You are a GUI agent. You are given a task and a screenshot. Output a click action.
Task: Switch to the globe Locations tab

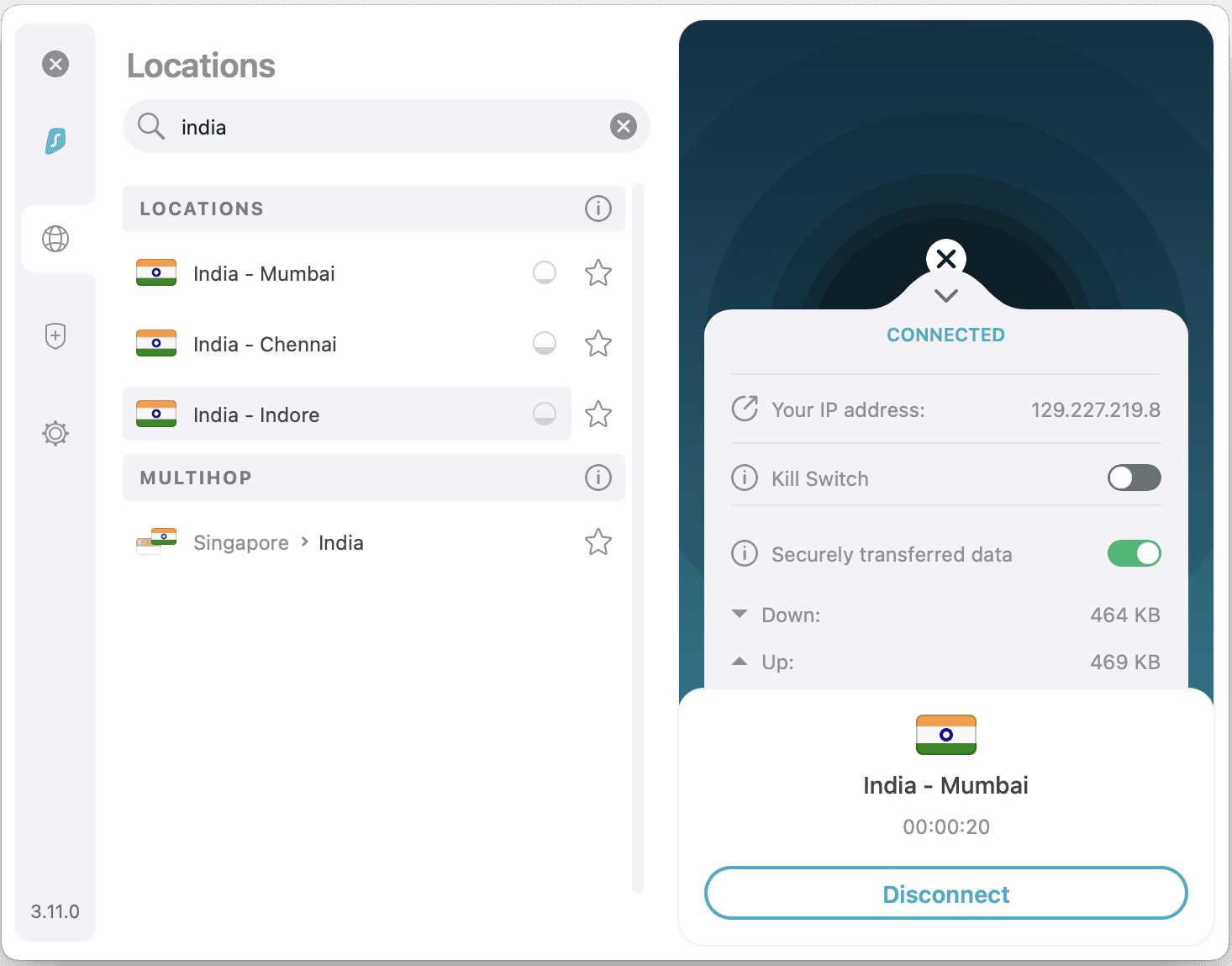click(x=55, y=239)
